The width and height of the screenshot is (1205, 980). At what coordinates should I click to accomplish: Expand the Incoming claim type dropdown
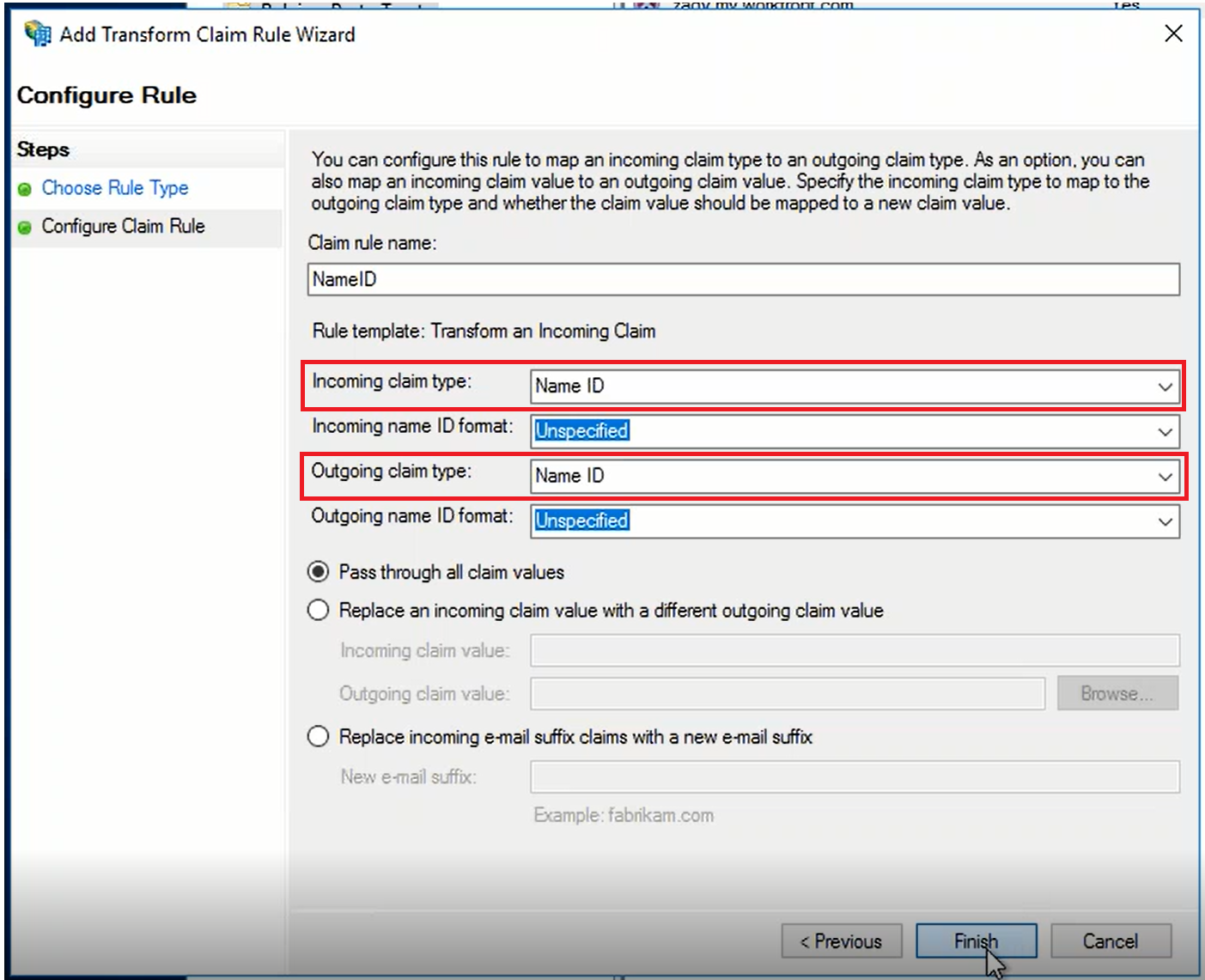click(x=1165, y=387)
